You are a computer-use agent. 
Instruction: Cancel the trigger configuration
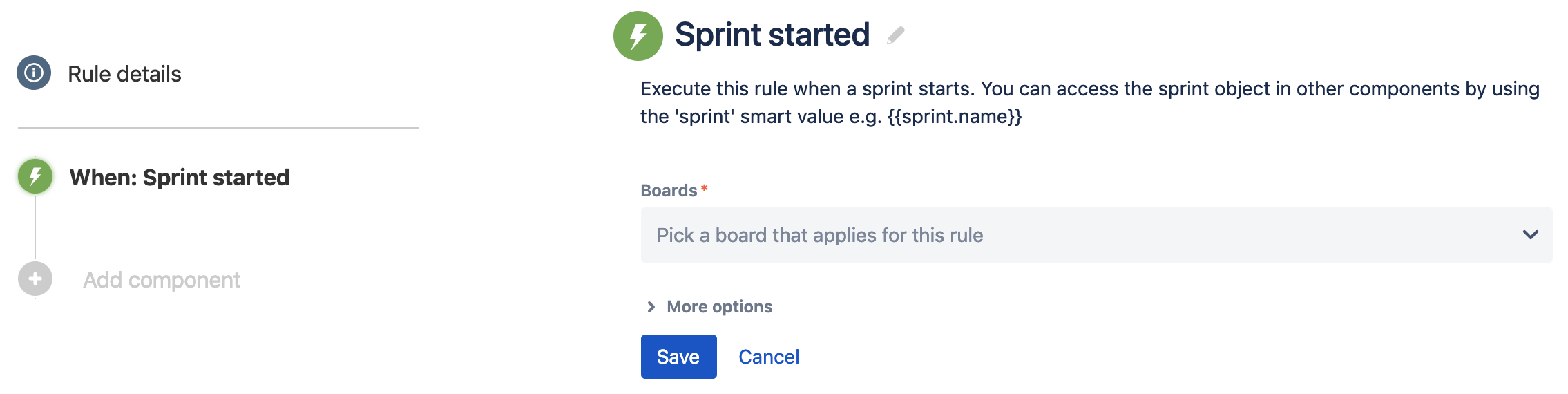point(769,357)
